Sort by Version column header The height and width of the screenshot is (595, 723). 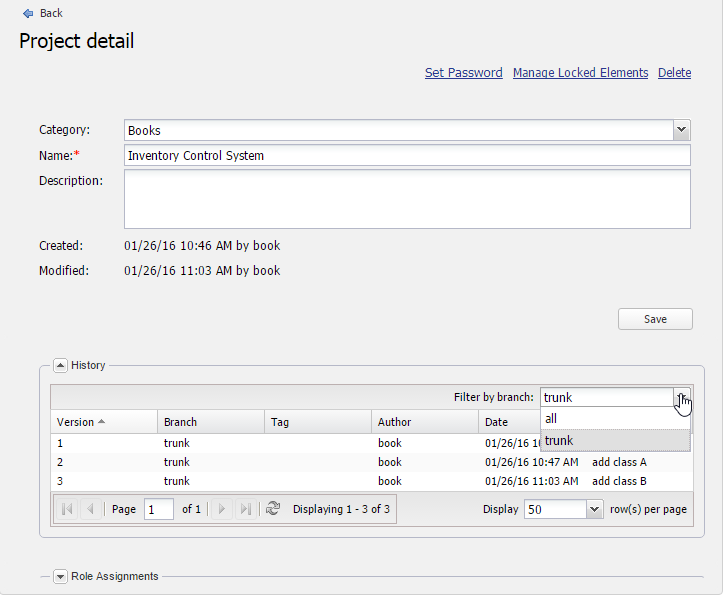tap(76, 422)
